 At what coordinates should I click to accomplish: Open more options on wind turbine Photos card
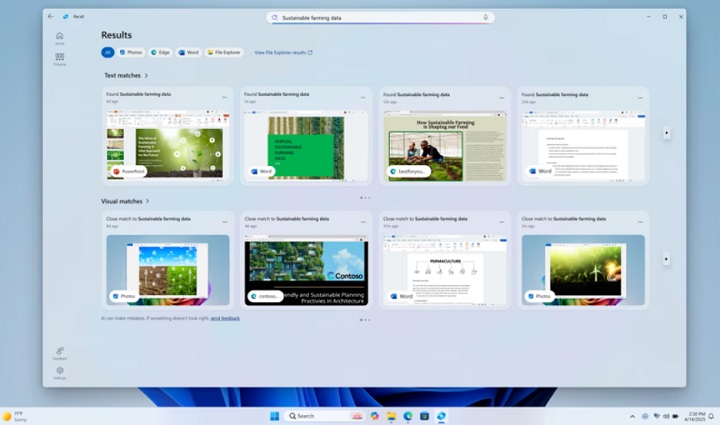640,222
